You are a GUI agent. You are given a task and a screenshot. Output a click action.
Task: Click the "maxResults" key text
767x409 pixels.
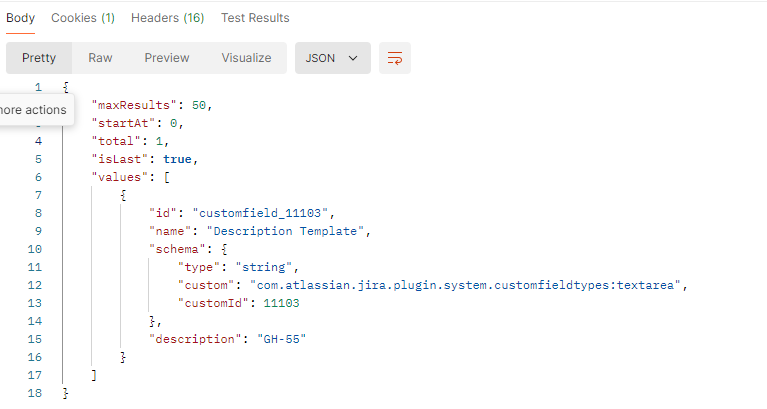(134, 105)
